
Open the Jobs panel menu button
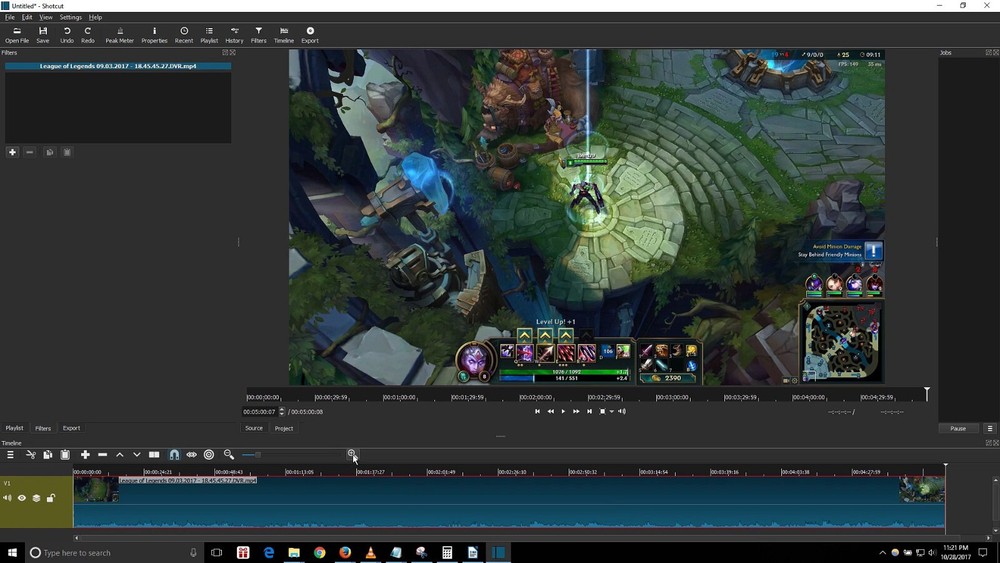click(x=990, y=428)
